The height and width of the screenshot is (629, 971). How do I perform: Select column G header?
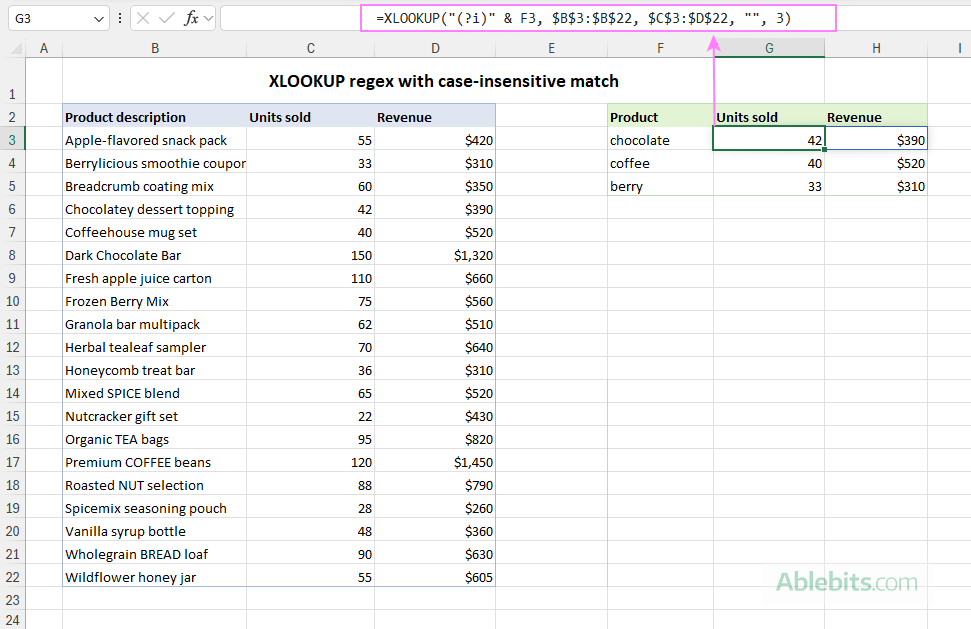[768, 47]
